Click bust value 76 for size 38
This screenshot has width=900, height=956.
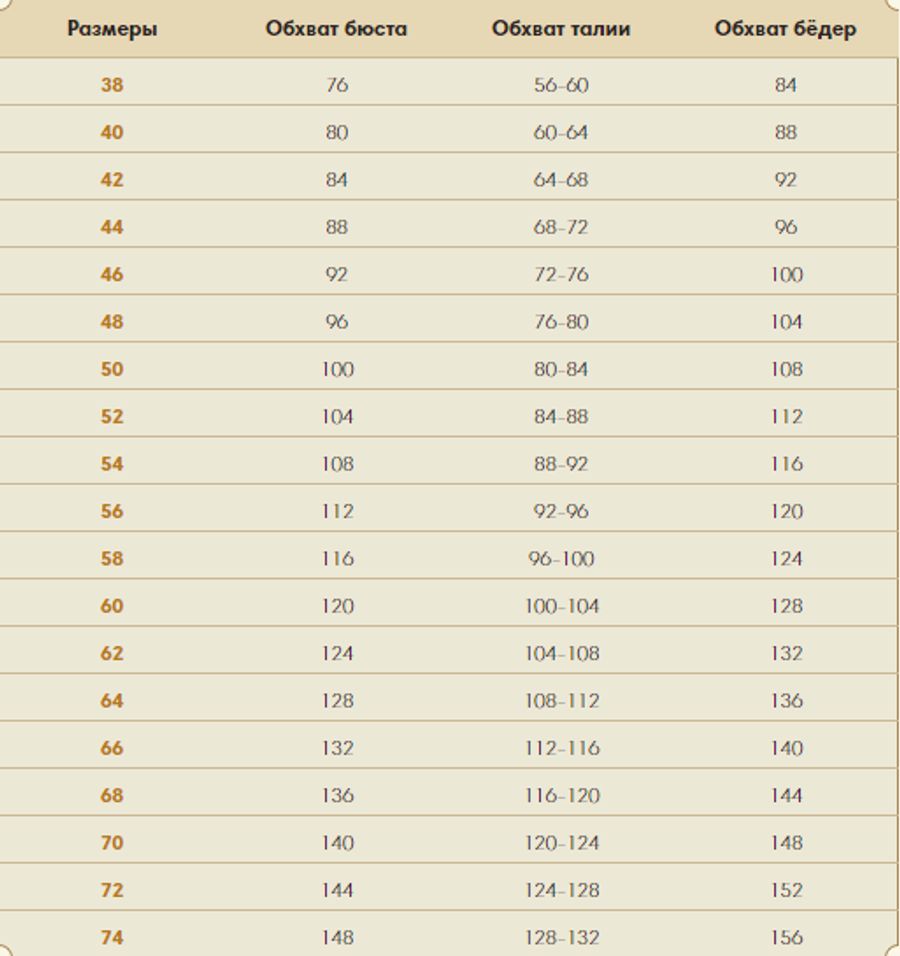coord(337,85)
